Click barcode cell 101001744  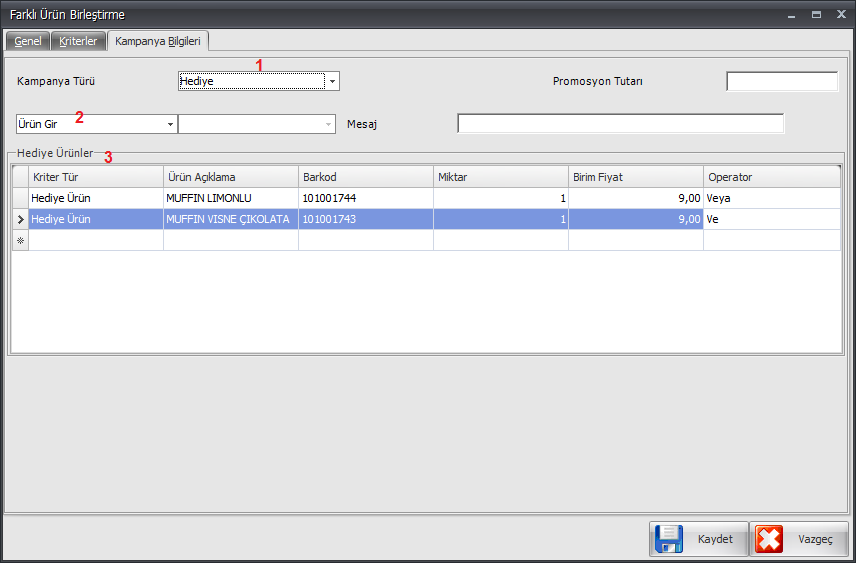(x=365, y=198)
